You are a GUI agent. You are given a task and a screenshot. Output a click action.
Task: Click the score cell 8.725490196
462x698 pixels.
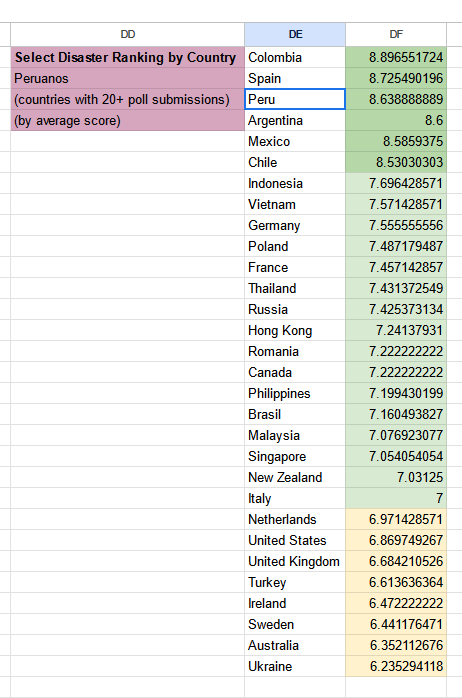click(396, 78)
